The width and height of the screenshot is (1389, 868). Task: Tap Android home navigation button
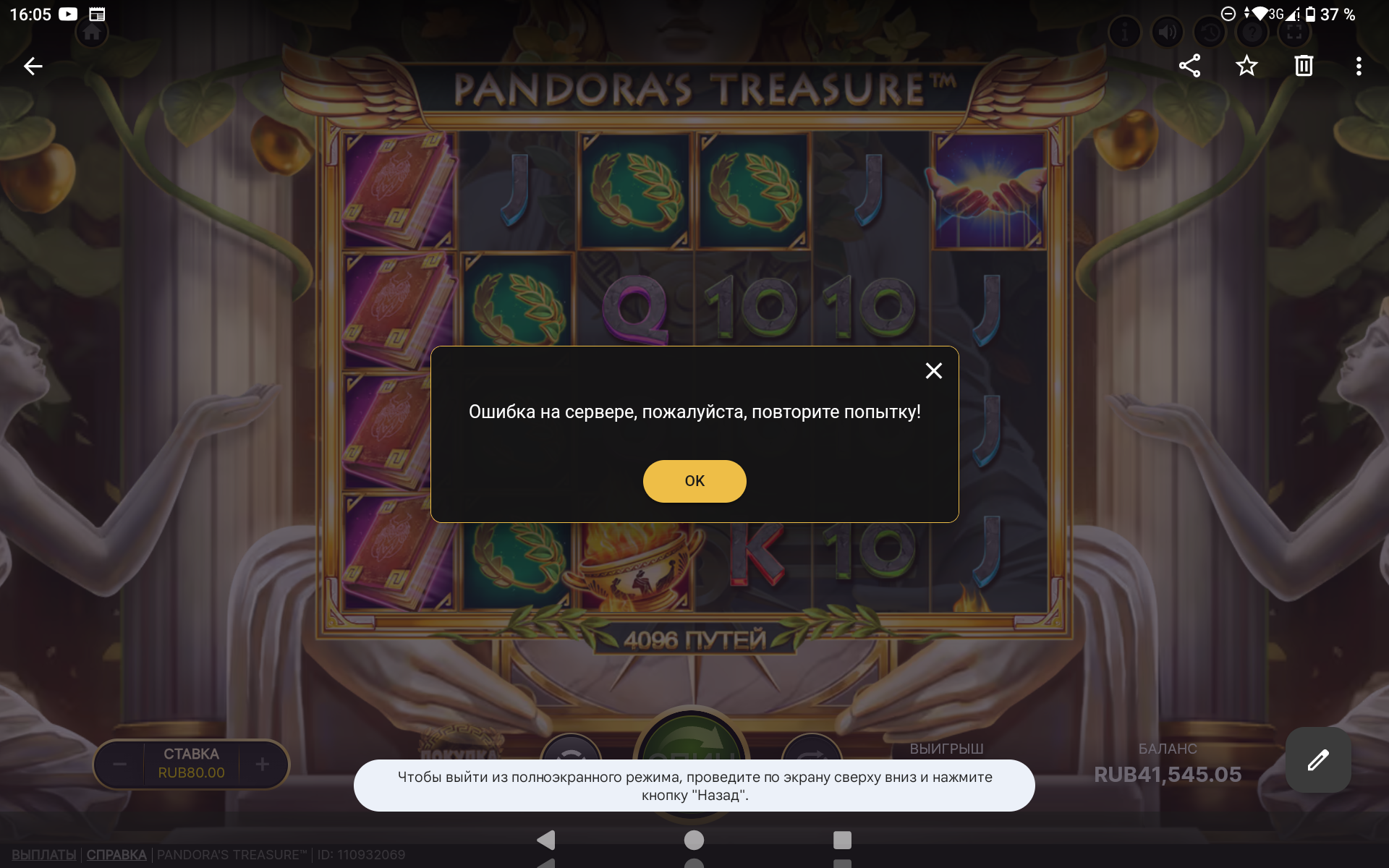694,840
